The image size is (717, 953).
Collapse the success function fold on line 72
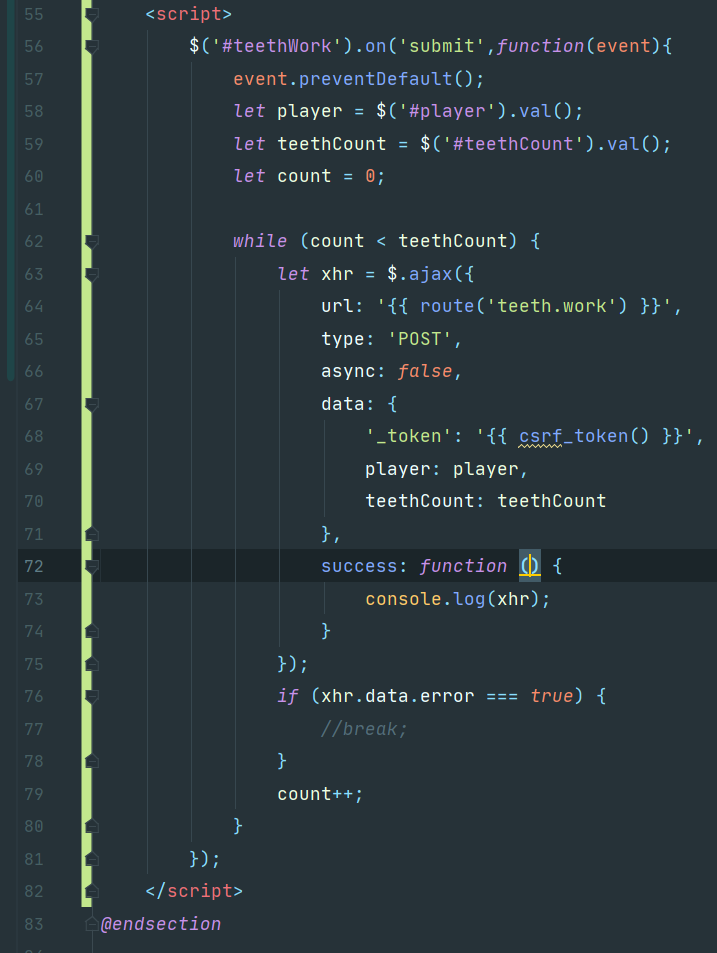tap(92, 566)
